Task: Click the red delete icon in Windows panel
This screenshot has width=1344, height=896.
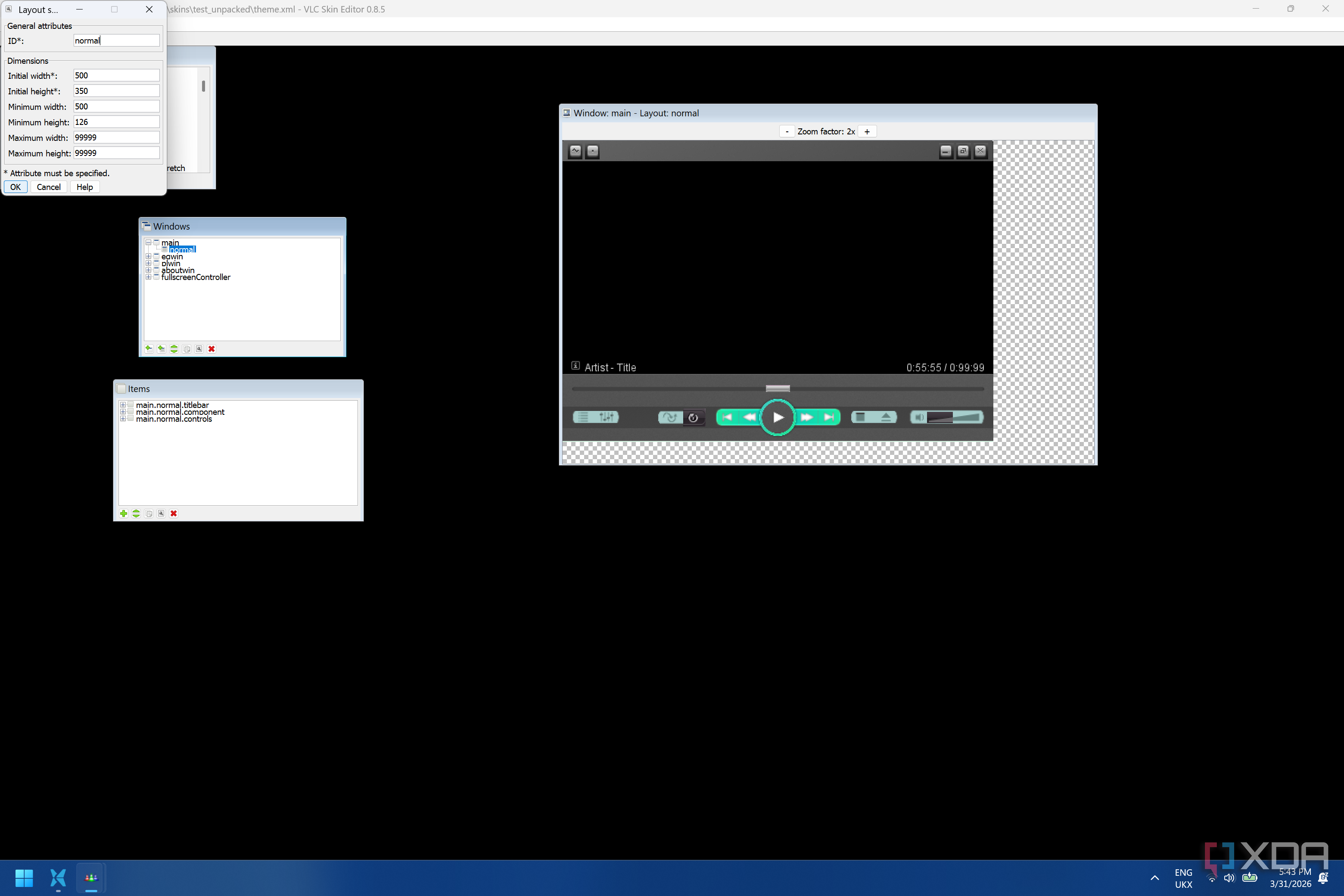Action: [212, 349]
